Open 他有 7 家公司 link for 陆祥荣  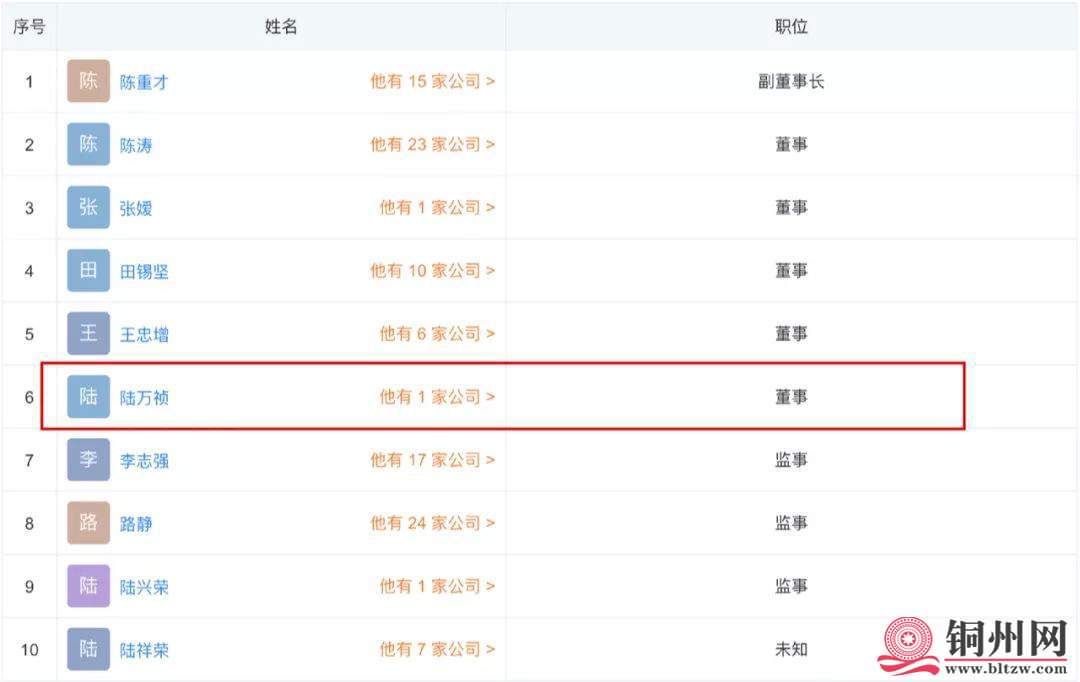coord(437,649)
